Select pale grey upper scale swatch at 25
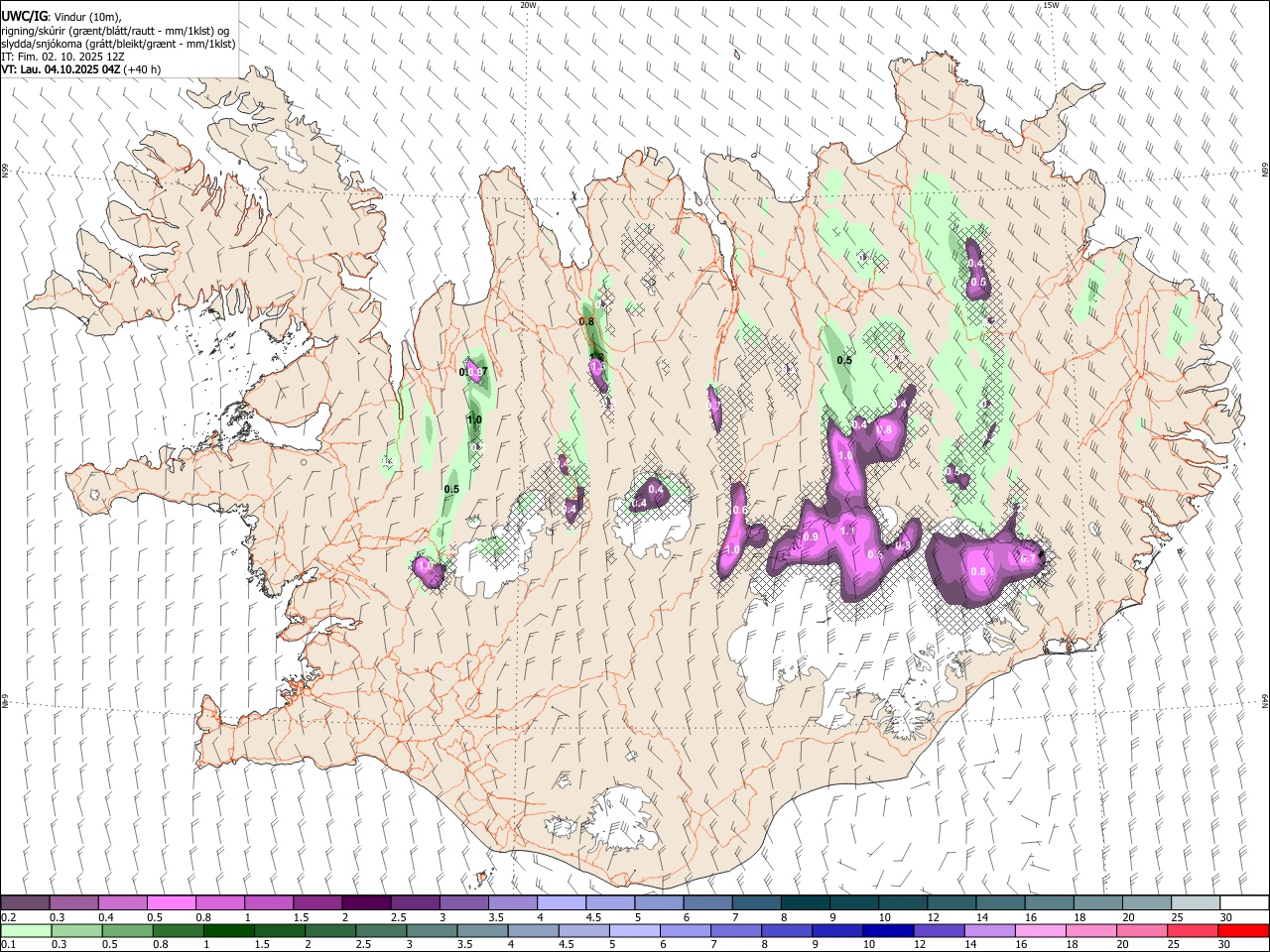The height and width of the screenshot is (952, 1270). tap(1195, 902)
